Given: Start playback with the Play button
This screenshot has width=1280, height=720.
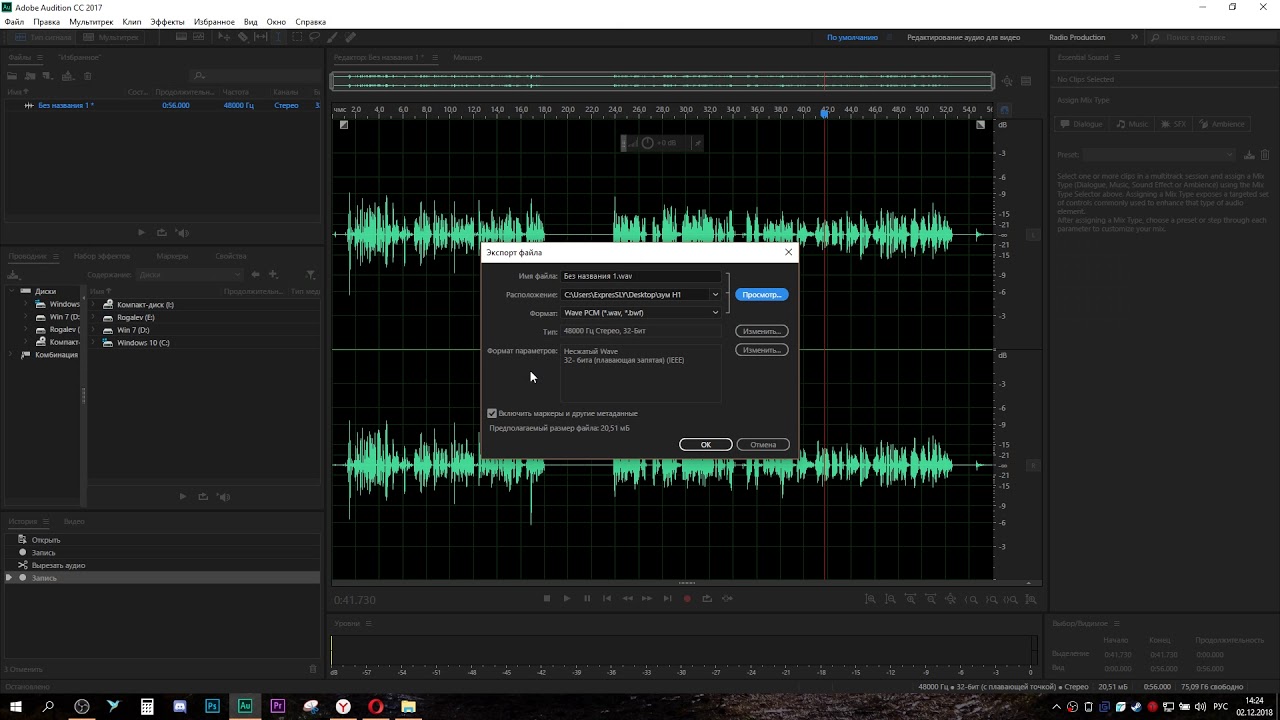Looking at the screenshot, I should (x=567, y=598).
